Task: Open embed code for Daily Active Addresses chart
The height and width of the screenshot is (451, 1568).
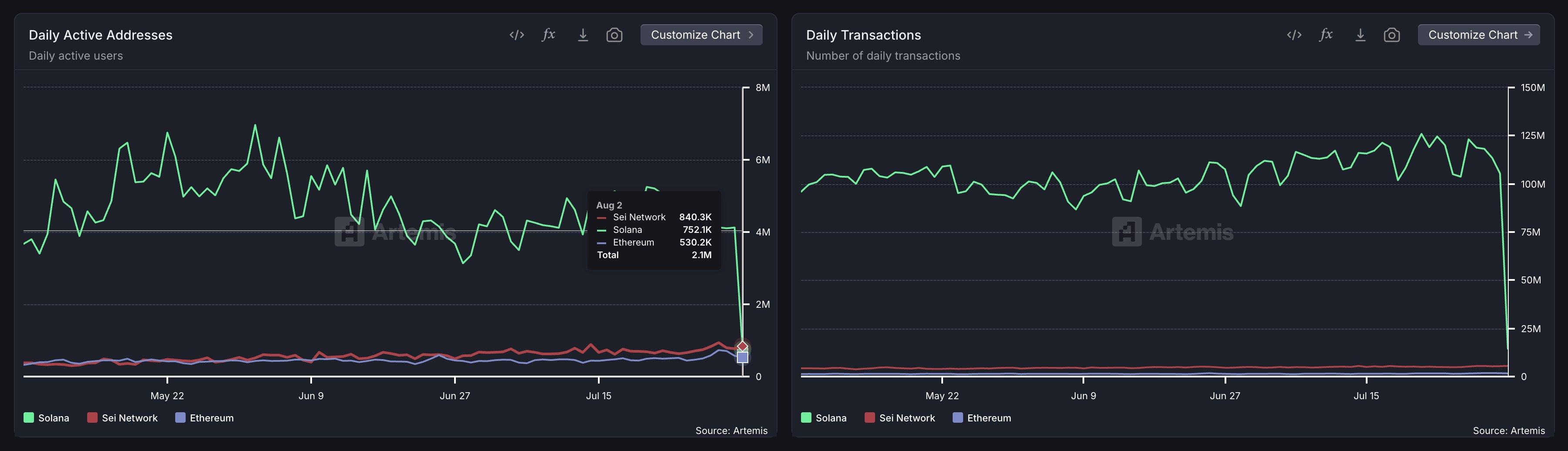Action: coord(516,35)
